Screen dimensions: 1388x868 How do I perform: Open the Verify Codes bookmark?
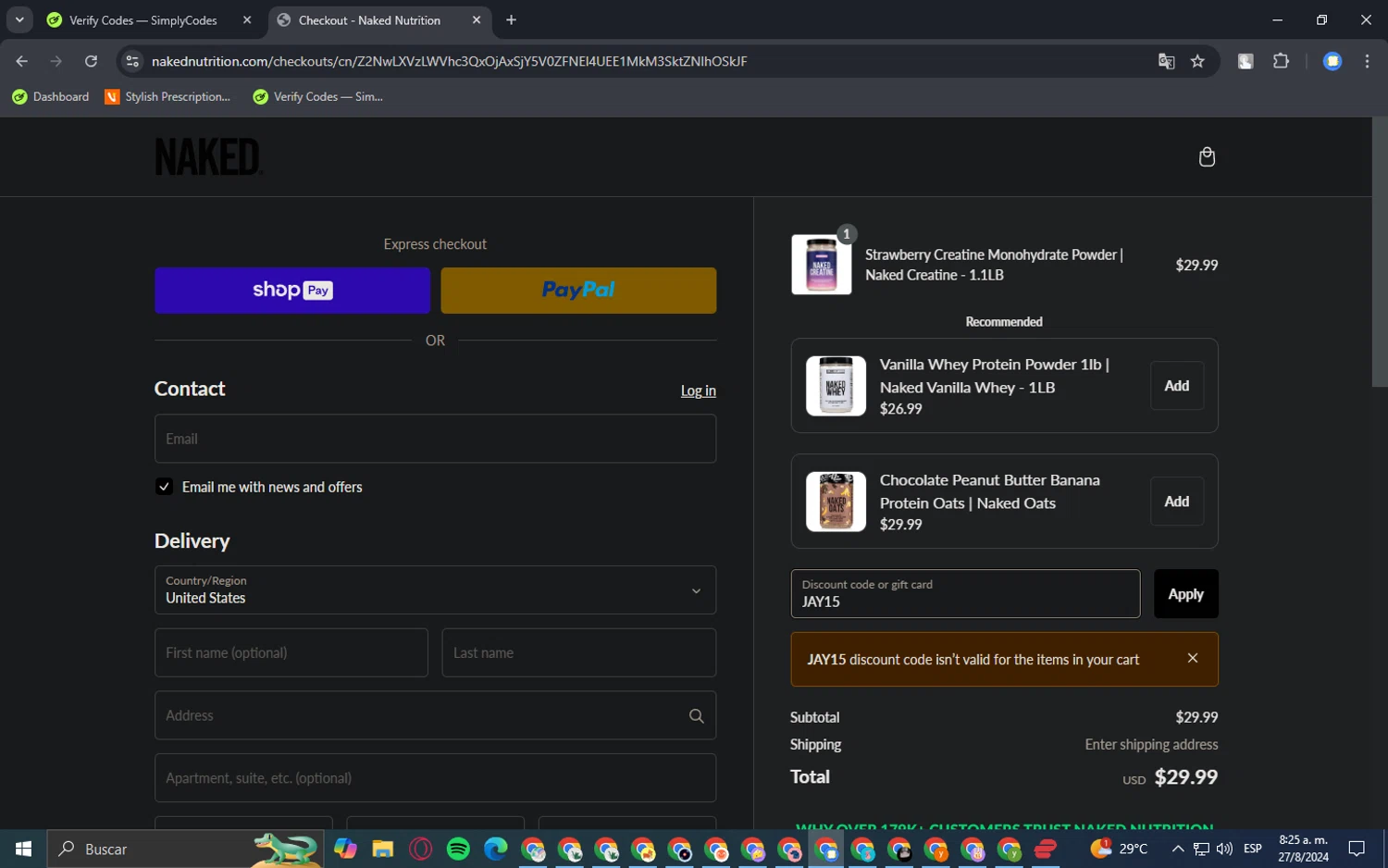pyautogui.click(x=317, y=96)
